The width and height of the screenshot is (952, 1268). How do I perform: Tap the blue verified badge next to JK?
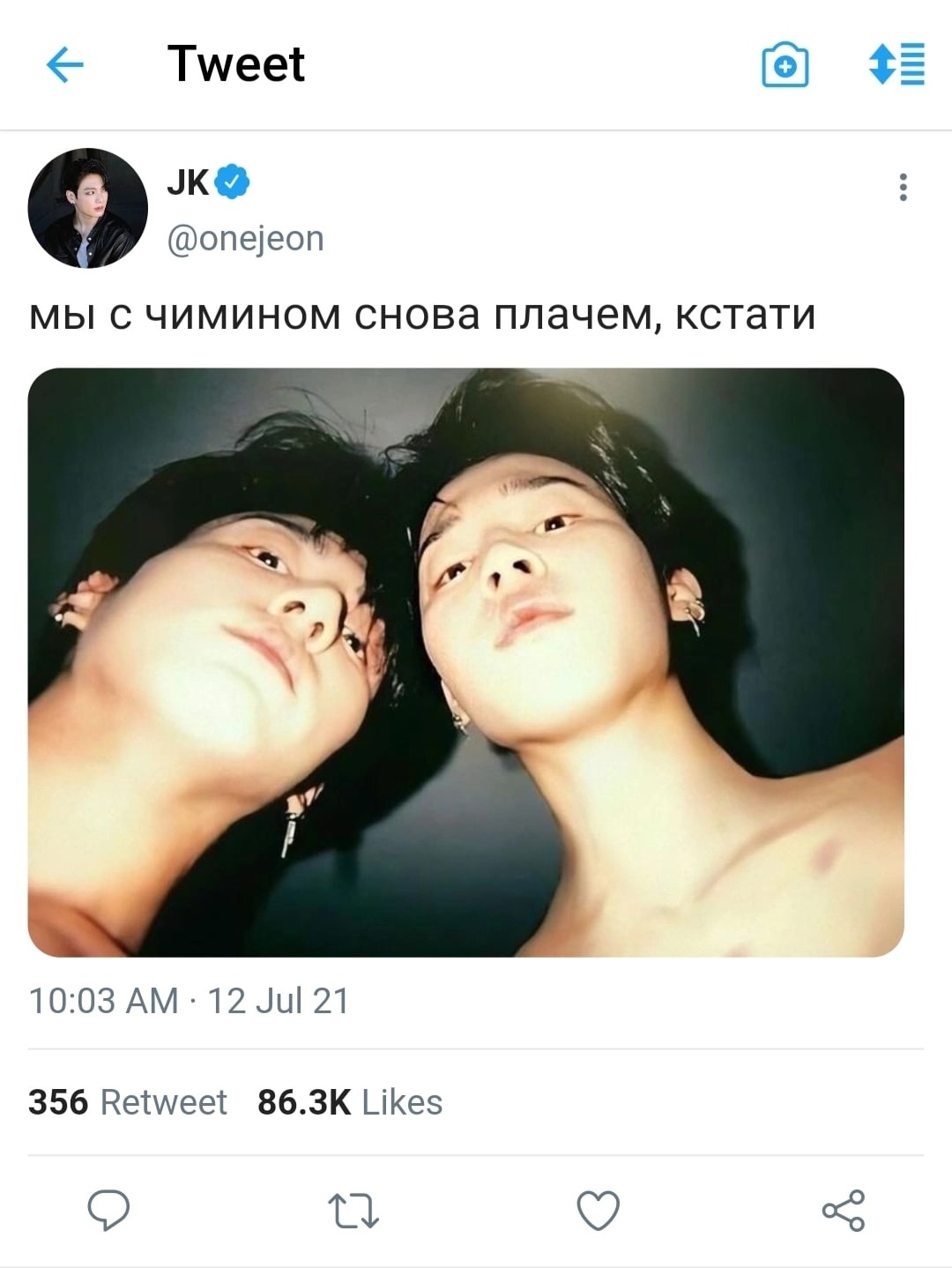(x=232, y=182)
